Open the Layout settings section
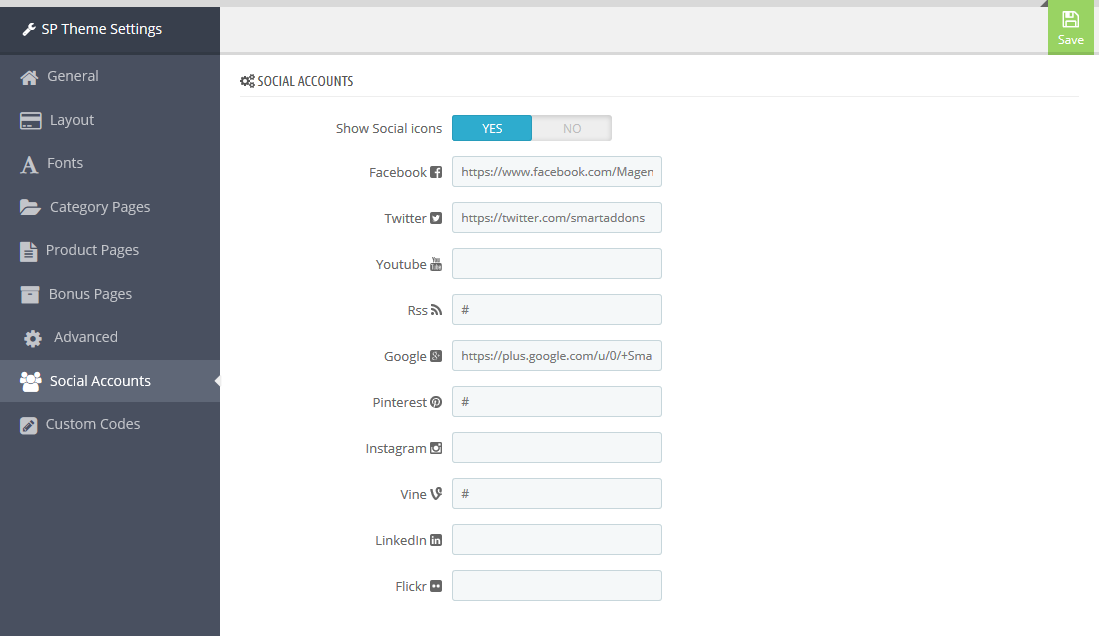Viewport: 1099px width, 636px height. [110, 120]
